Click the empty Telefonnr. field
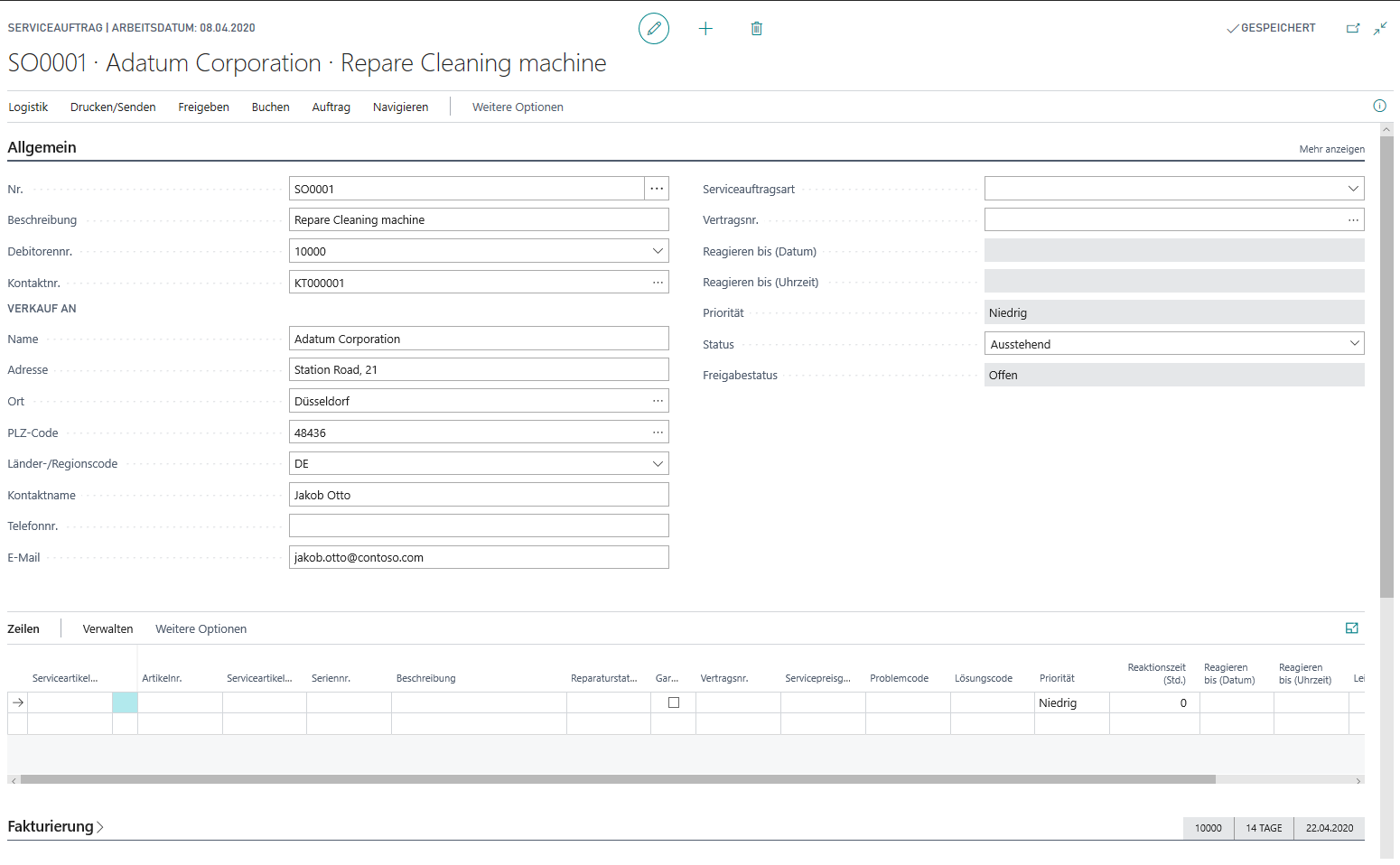This screenshot has width=1400, height=865. click(x=479, y=526)
